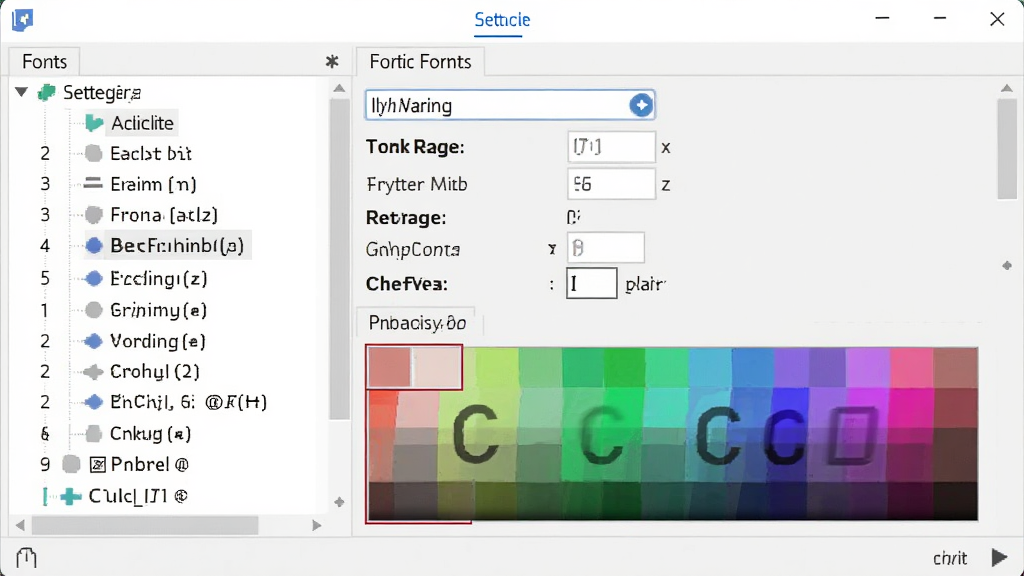The image size is (1024, 576).
Task: Select the Ecdingi(z) row text
Action: tap(159, 279)
